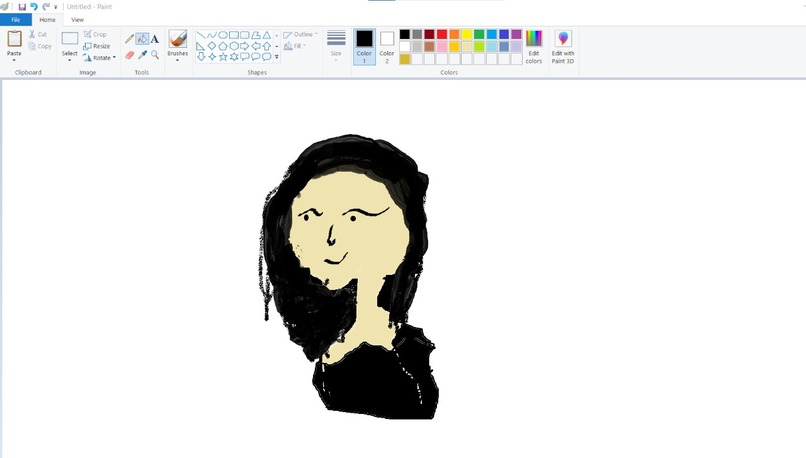The image size is (806, 458).
Task: Select the Color picker eyedropper tool
Action: tap(142, 55)
